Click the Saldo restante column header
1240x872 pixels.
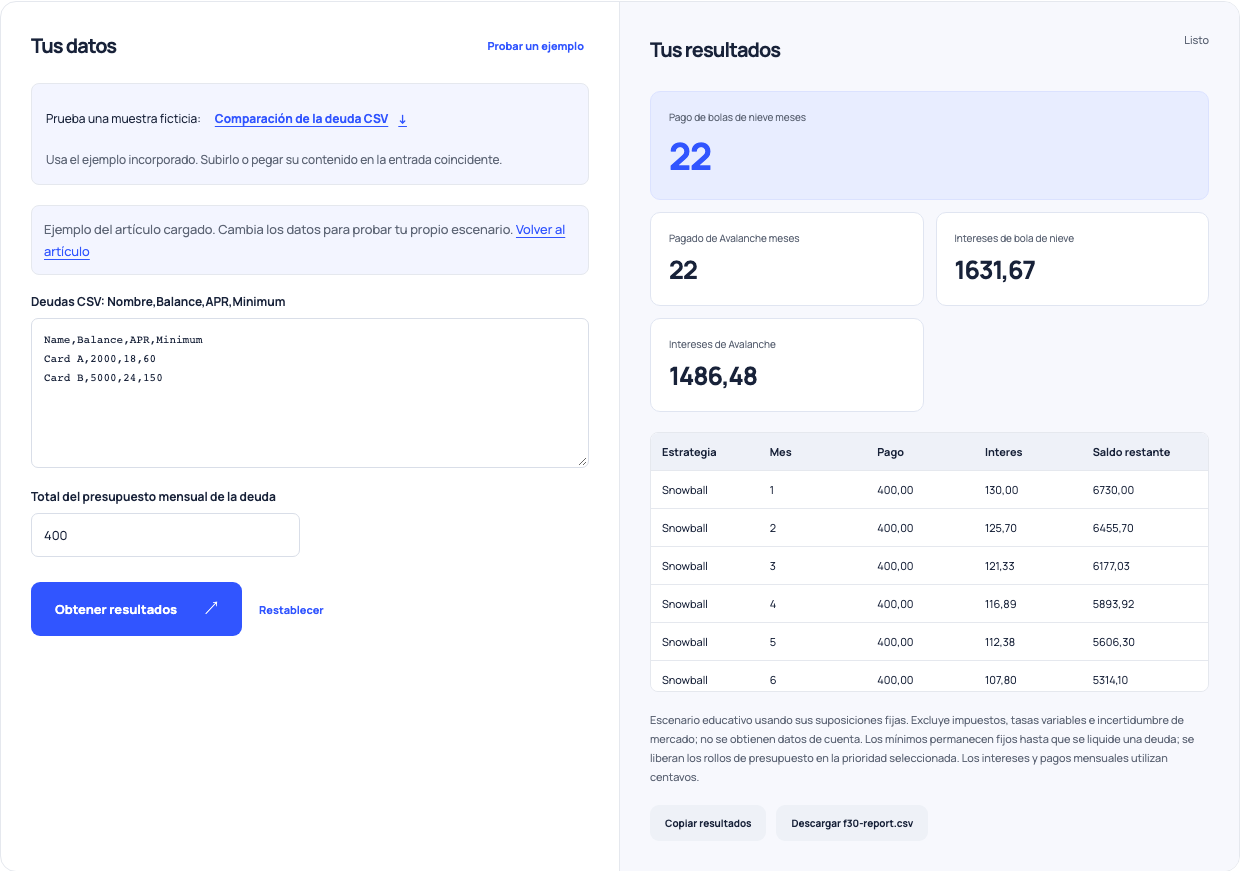coord(1131,452)
